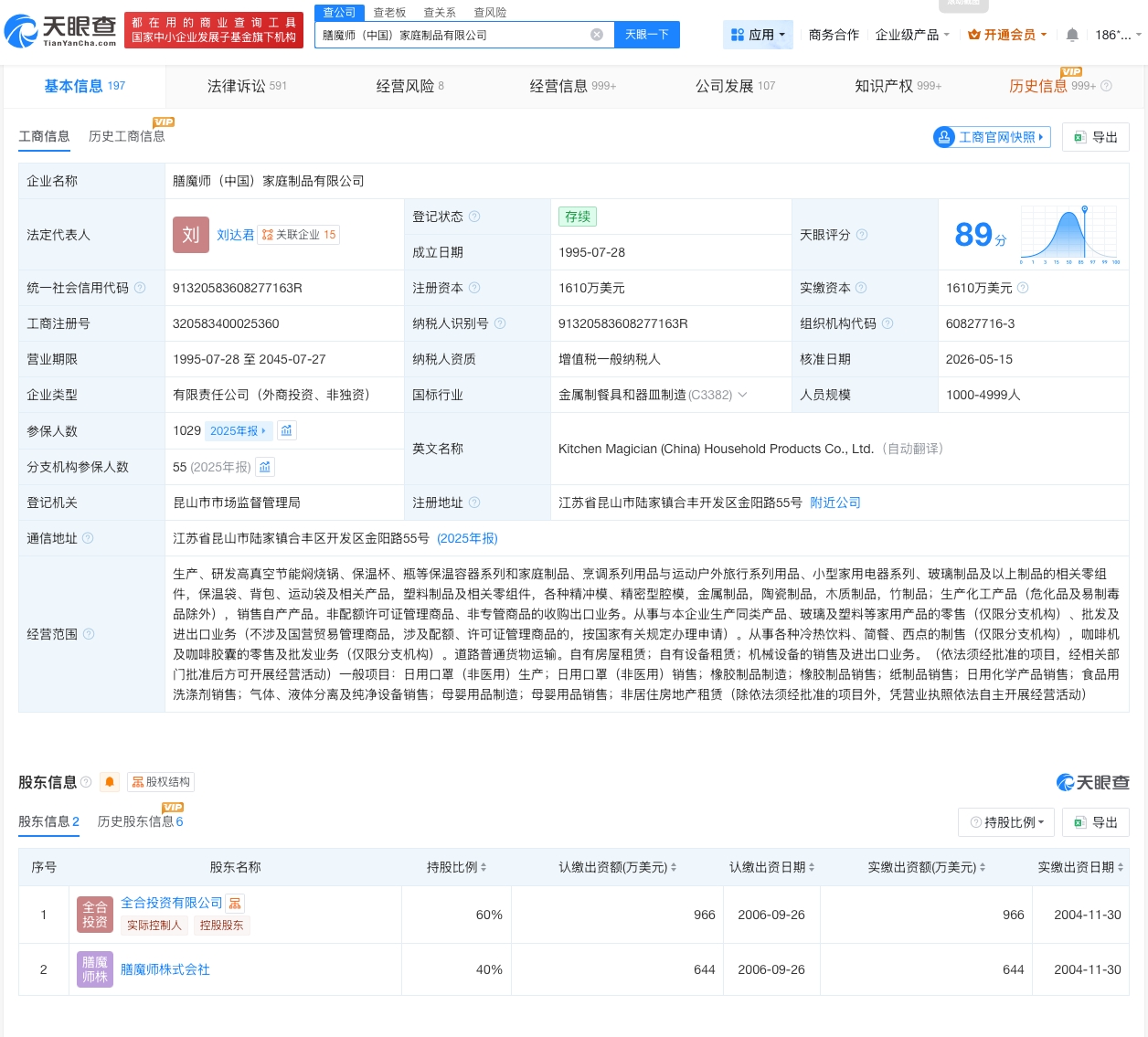This screenshot has width=1148, height=1037.
Task: Click help icon beside 纳税人识别号
Action: tap(500, 323)
